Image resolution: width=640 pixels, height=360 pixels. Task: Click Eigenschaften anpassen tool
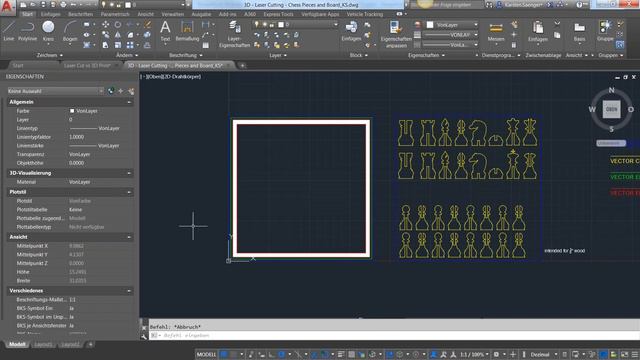(x=396, y=34)
